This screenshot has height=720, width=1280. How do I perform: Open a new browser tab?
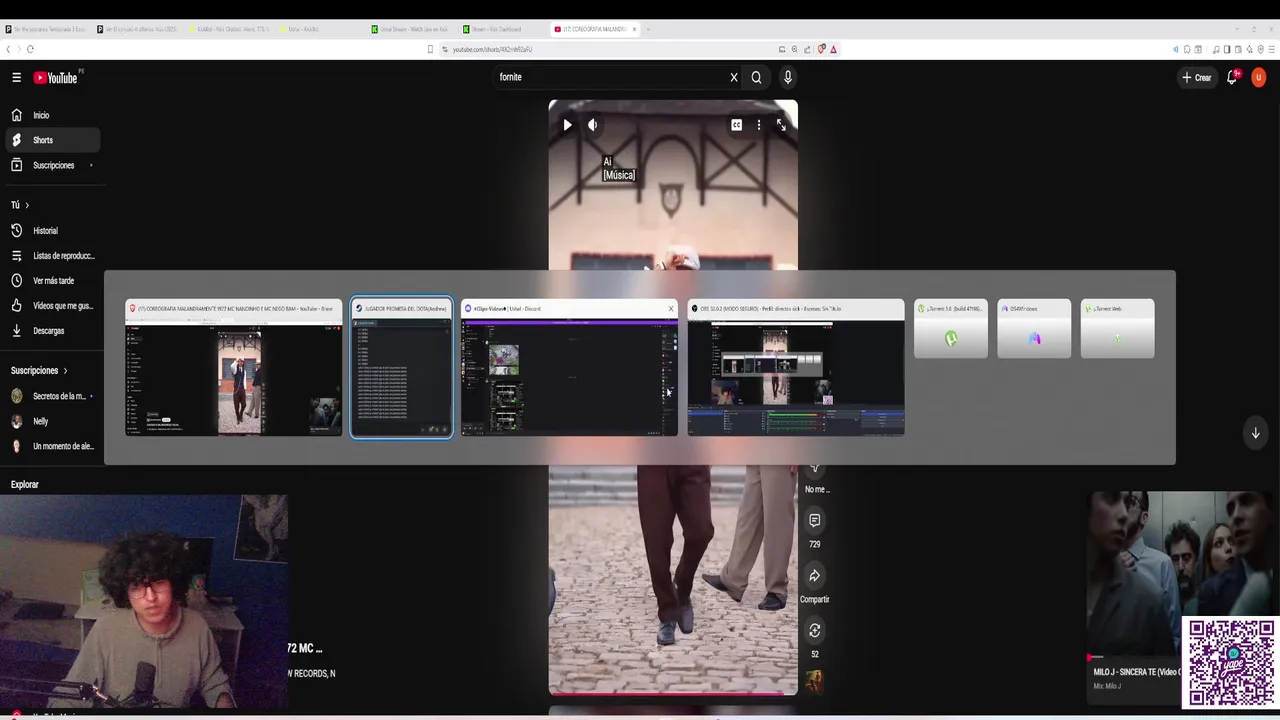(648, 29)
